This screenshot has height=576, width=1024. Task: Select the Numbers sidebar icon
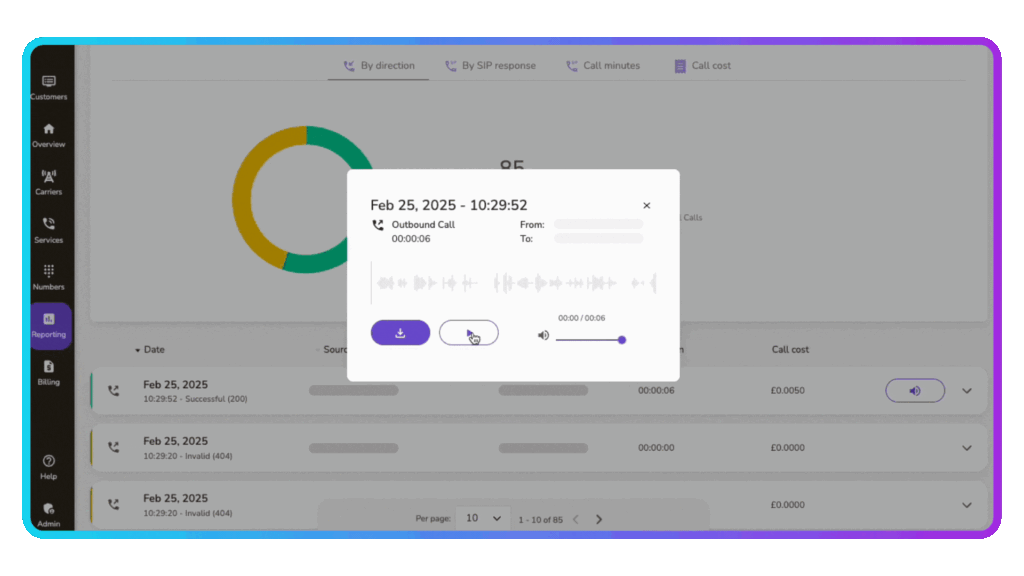click(48, 277)
